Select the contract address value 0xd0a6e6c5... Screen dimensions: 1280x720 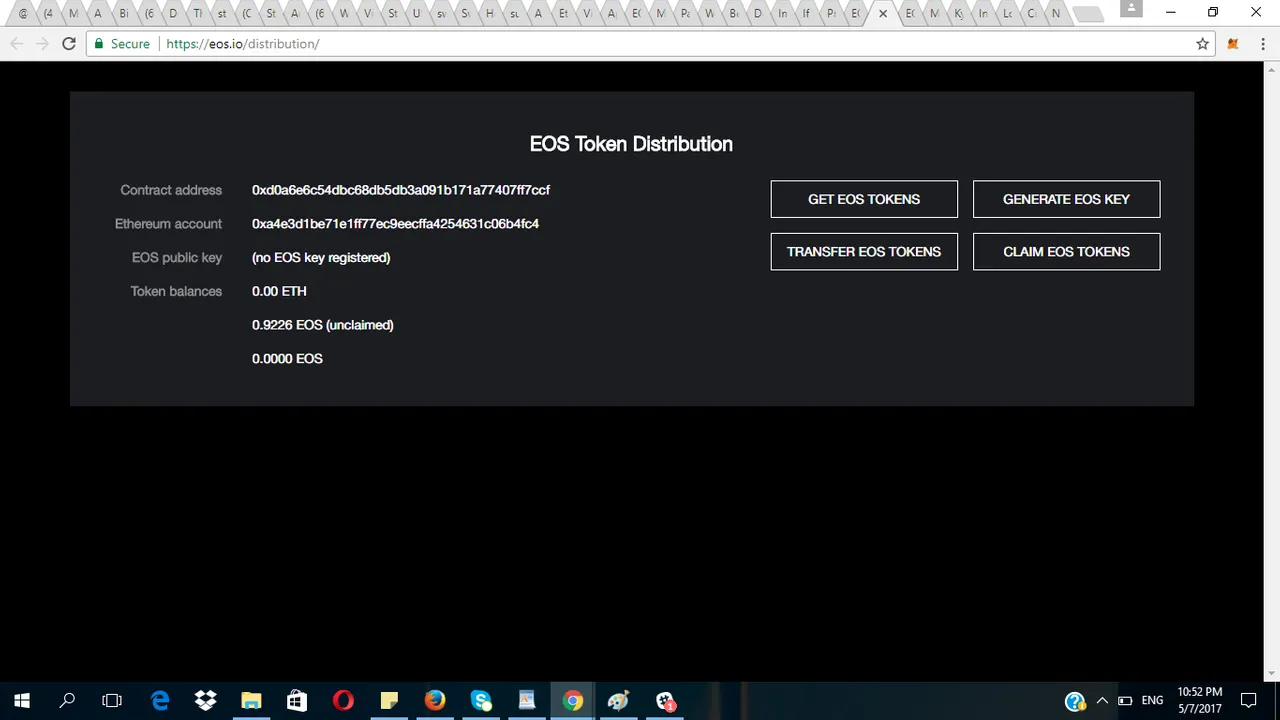tap(401, 190)
